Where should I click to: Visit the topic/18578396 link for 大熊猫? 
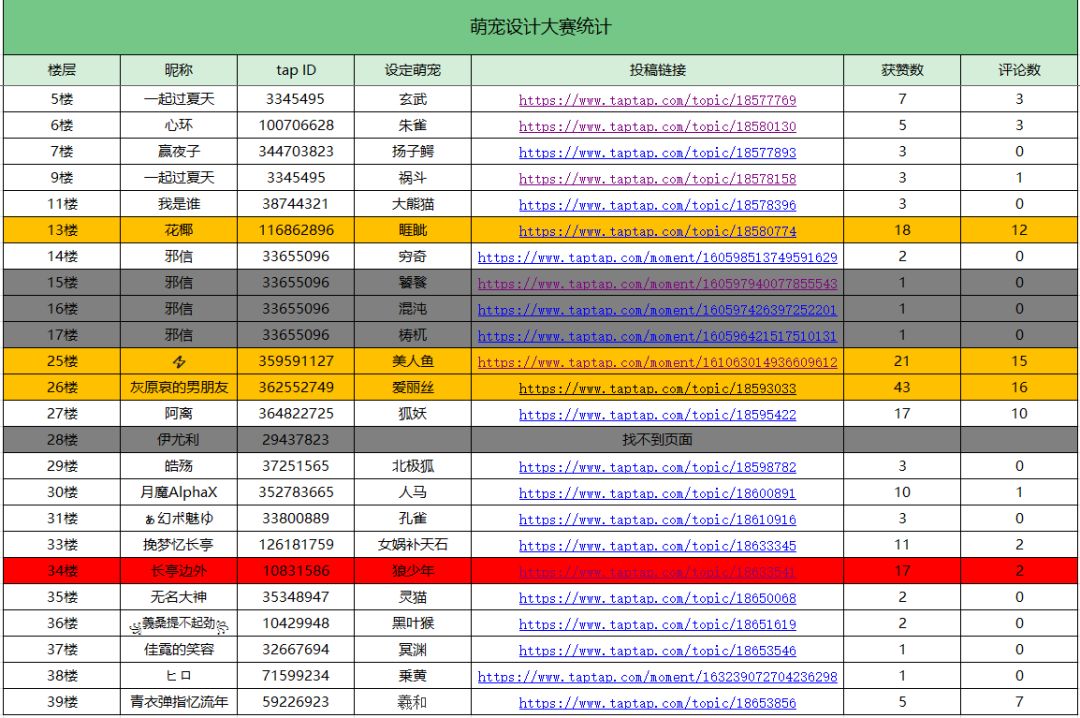657,205
